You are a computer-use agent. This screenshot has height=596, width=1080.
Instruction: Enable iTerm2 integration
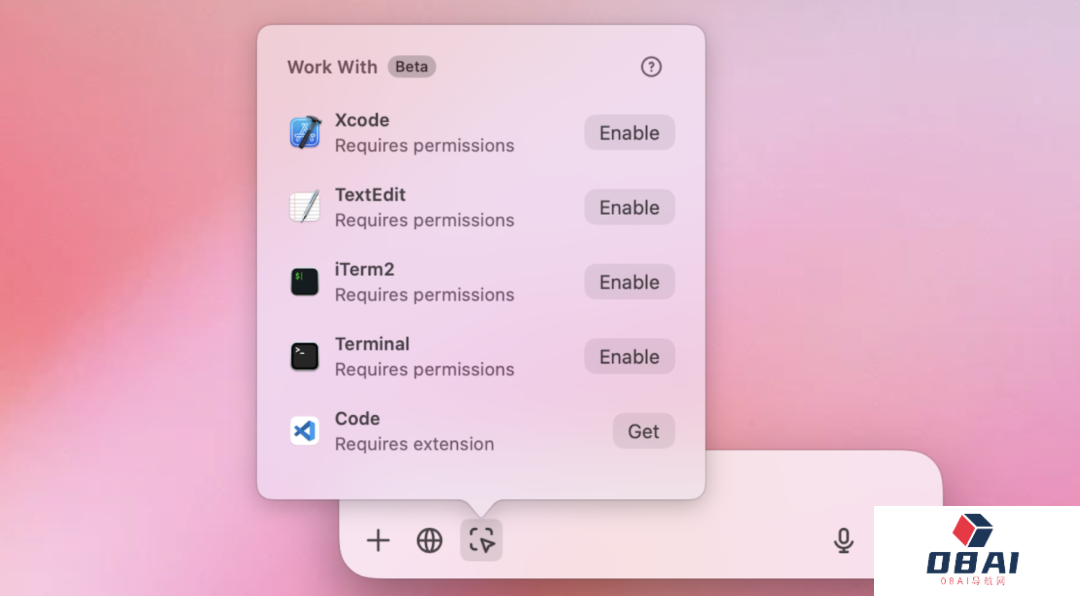[629, 282]
